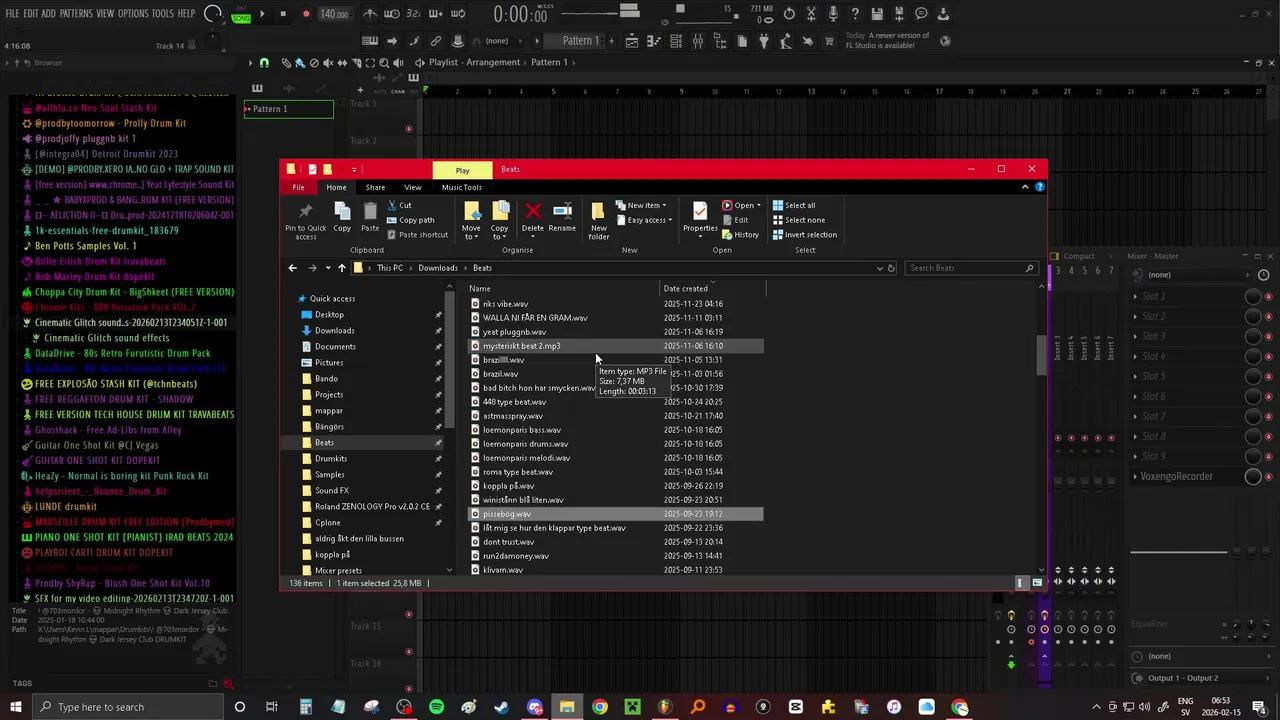Click FL Studio save project icon
The image size is (1280, 720).
[877, 14]
